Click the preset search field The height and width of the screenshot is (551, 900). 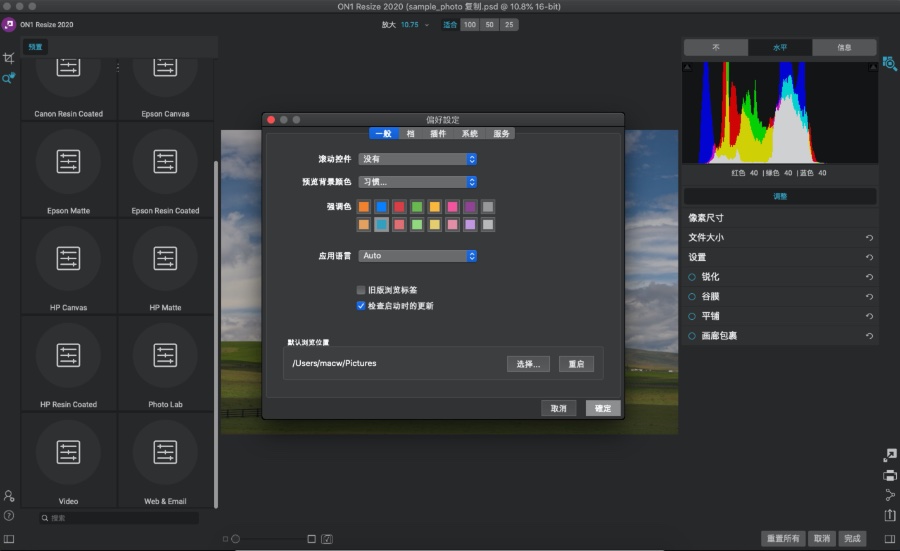(119, 518)
